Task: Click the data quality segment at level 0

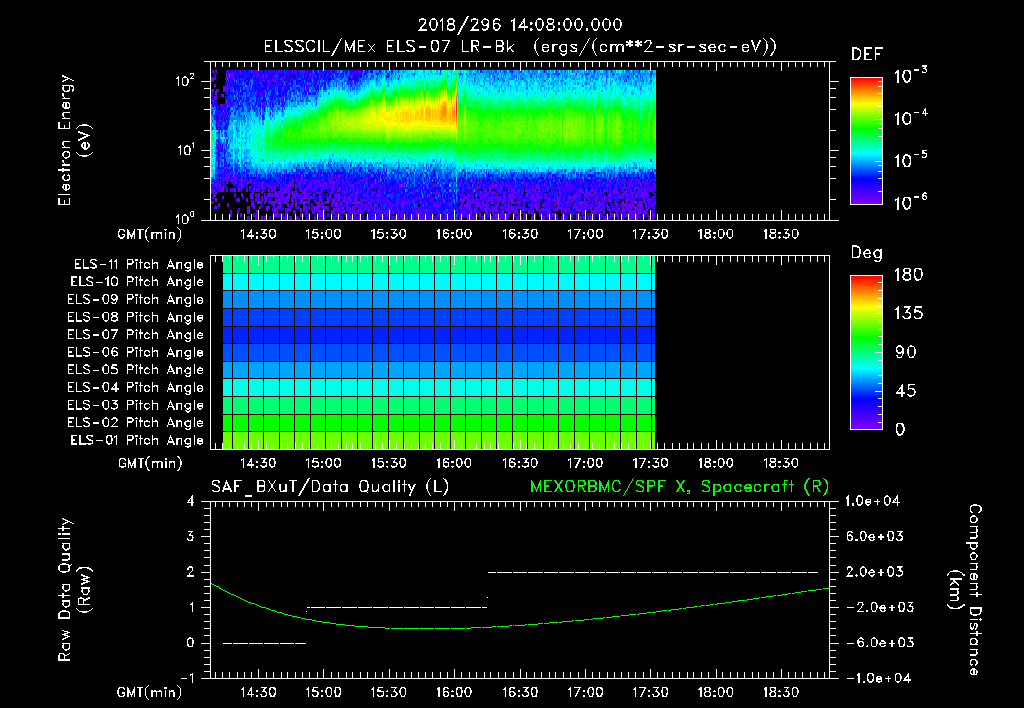Action: click(264, 643)
